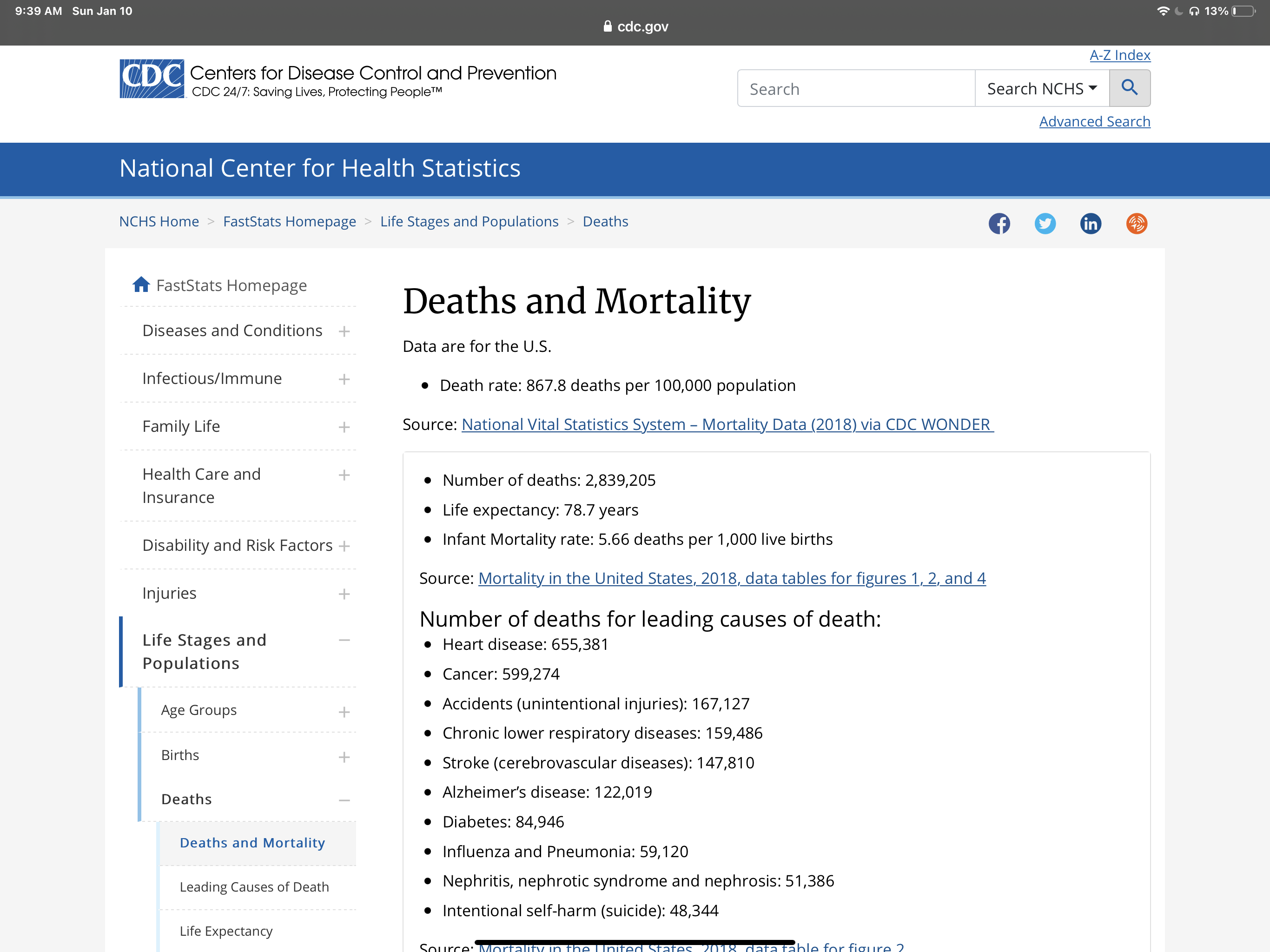Viewport: 1270px width, 952px height.
Task: Click 'Number of deaths: 2,839,205' text
Action: [549, 480]
